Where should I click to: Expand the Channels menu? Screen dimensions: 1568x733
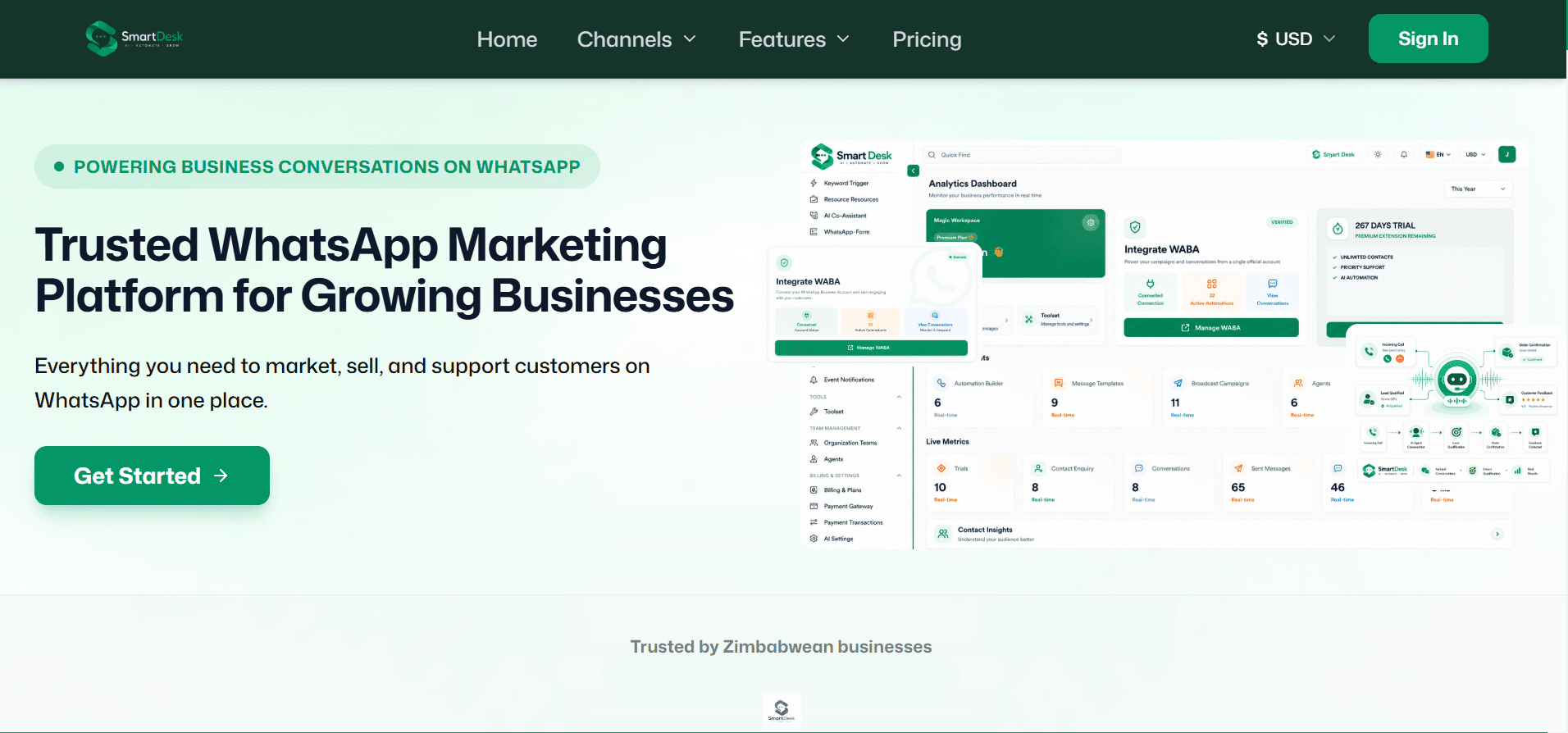coord(636,39)
